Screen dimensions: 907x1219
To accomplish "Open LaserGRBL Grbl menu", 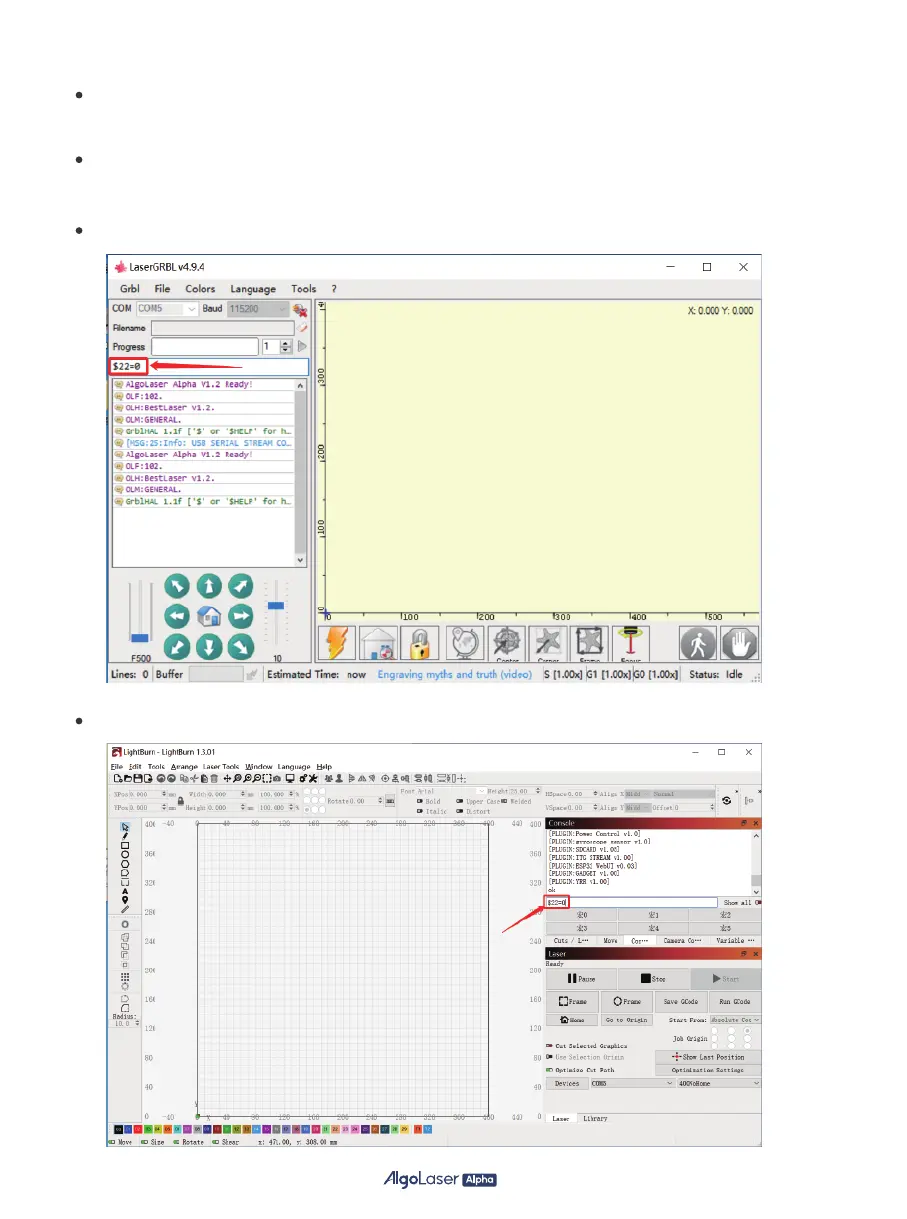I will tap(130, 289).
